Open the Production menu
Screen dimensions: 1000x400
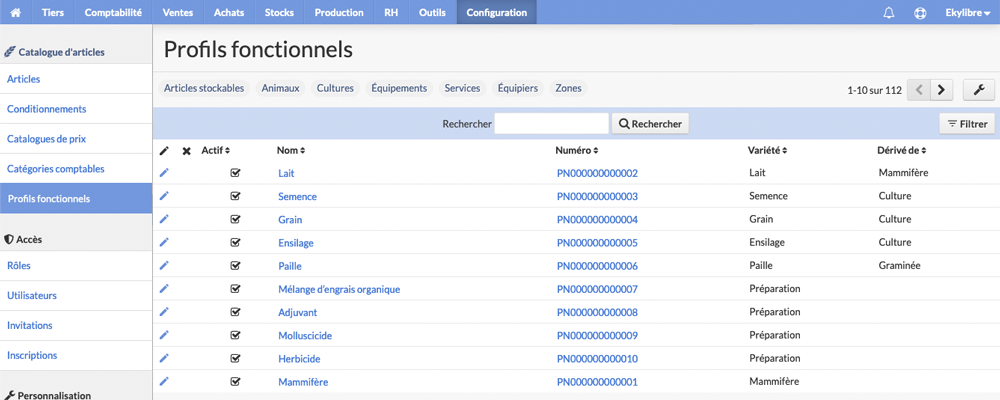(339, 12)
